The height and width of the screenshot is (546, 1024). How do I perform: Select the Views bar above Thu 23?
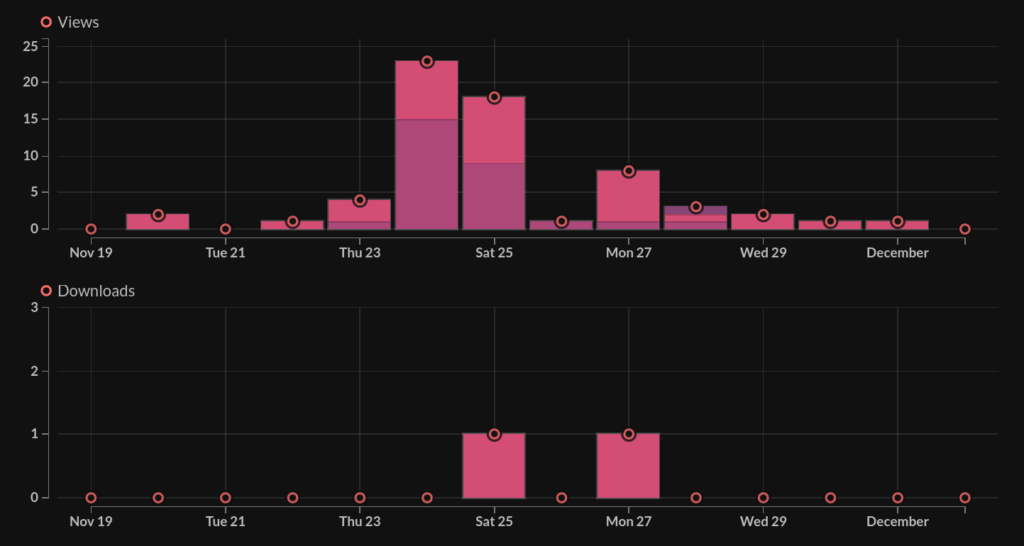(x=359, y=214)
